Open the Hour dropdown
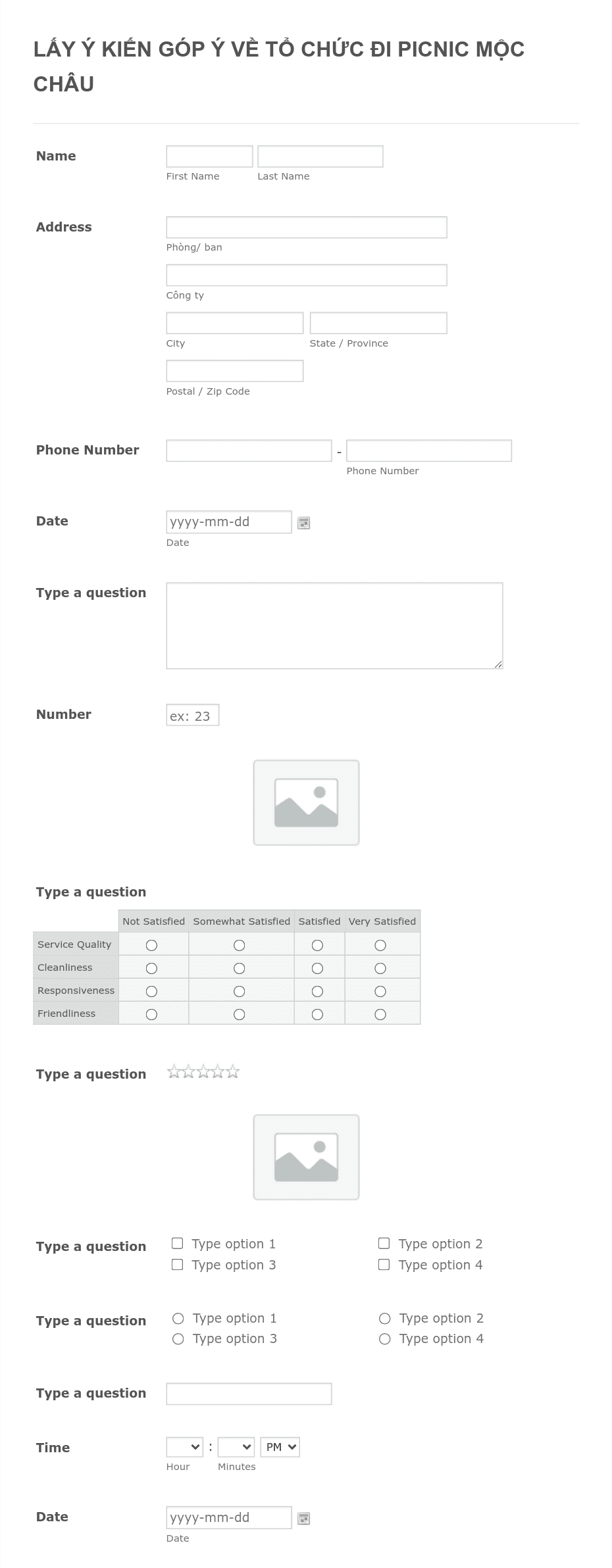 (x=186, y=1446)
